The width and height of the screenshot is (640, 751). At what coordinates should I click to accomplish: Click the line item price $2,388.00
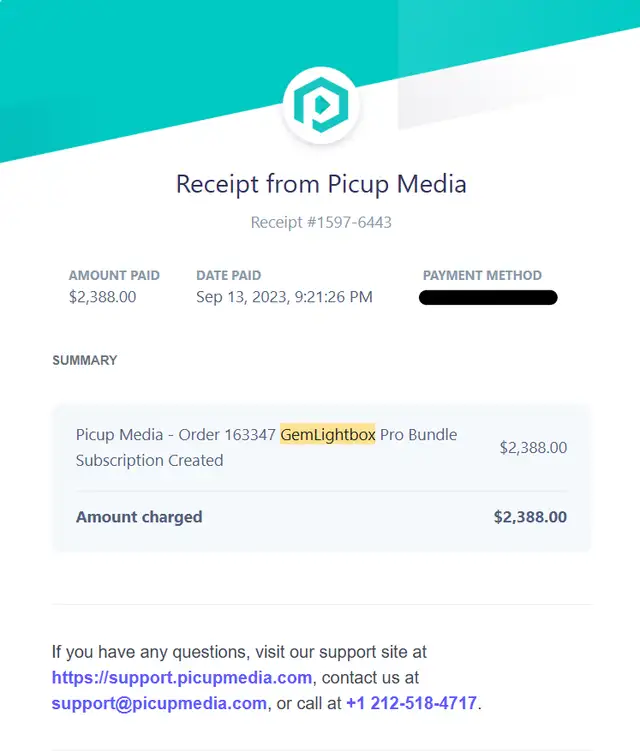click(533, 447)
